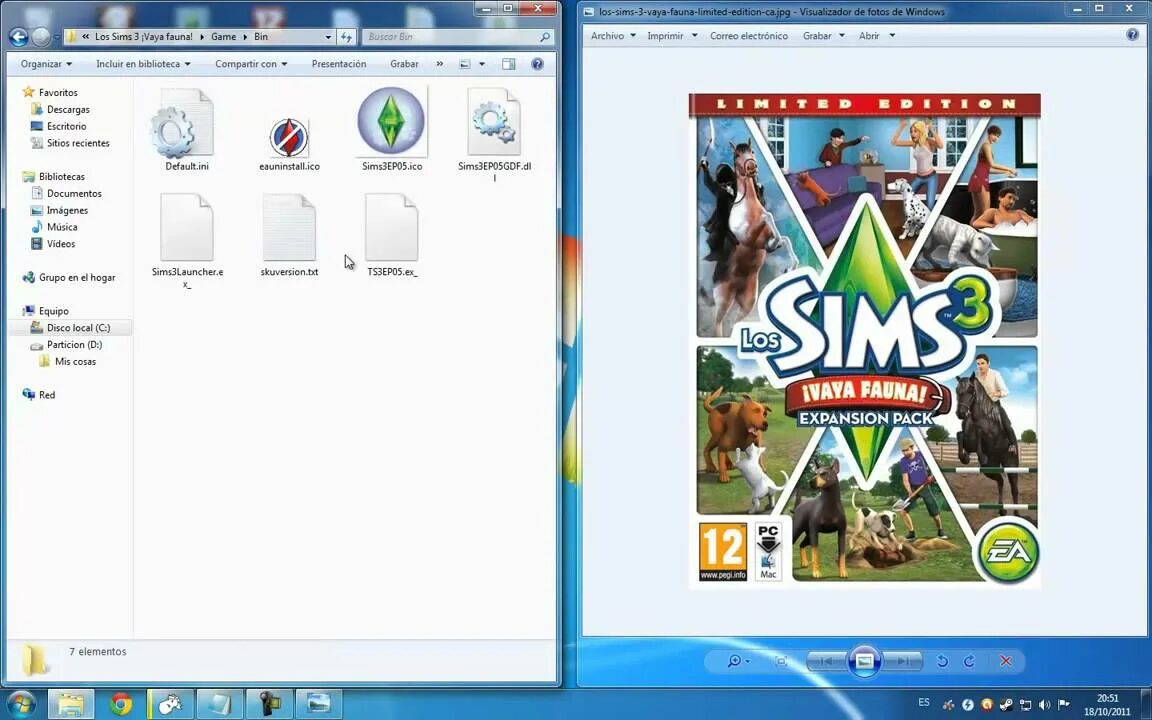Refresh the Explorer folder view
The height and width of the screenshot is (720, 1152).
pos(346,37)
